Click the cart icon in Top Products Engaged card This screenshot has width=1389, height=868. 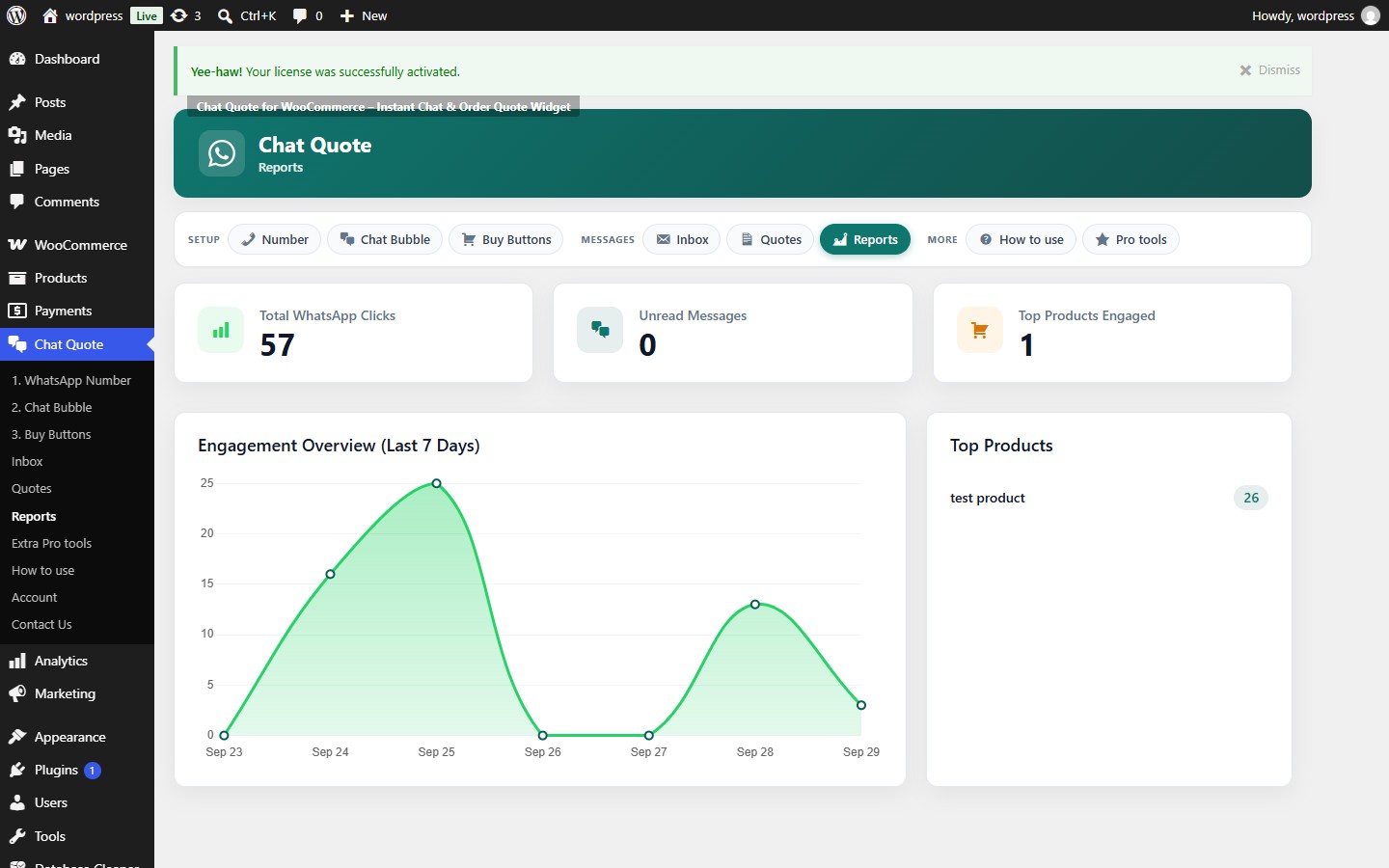pyautogui.click(x=980, y=330)
